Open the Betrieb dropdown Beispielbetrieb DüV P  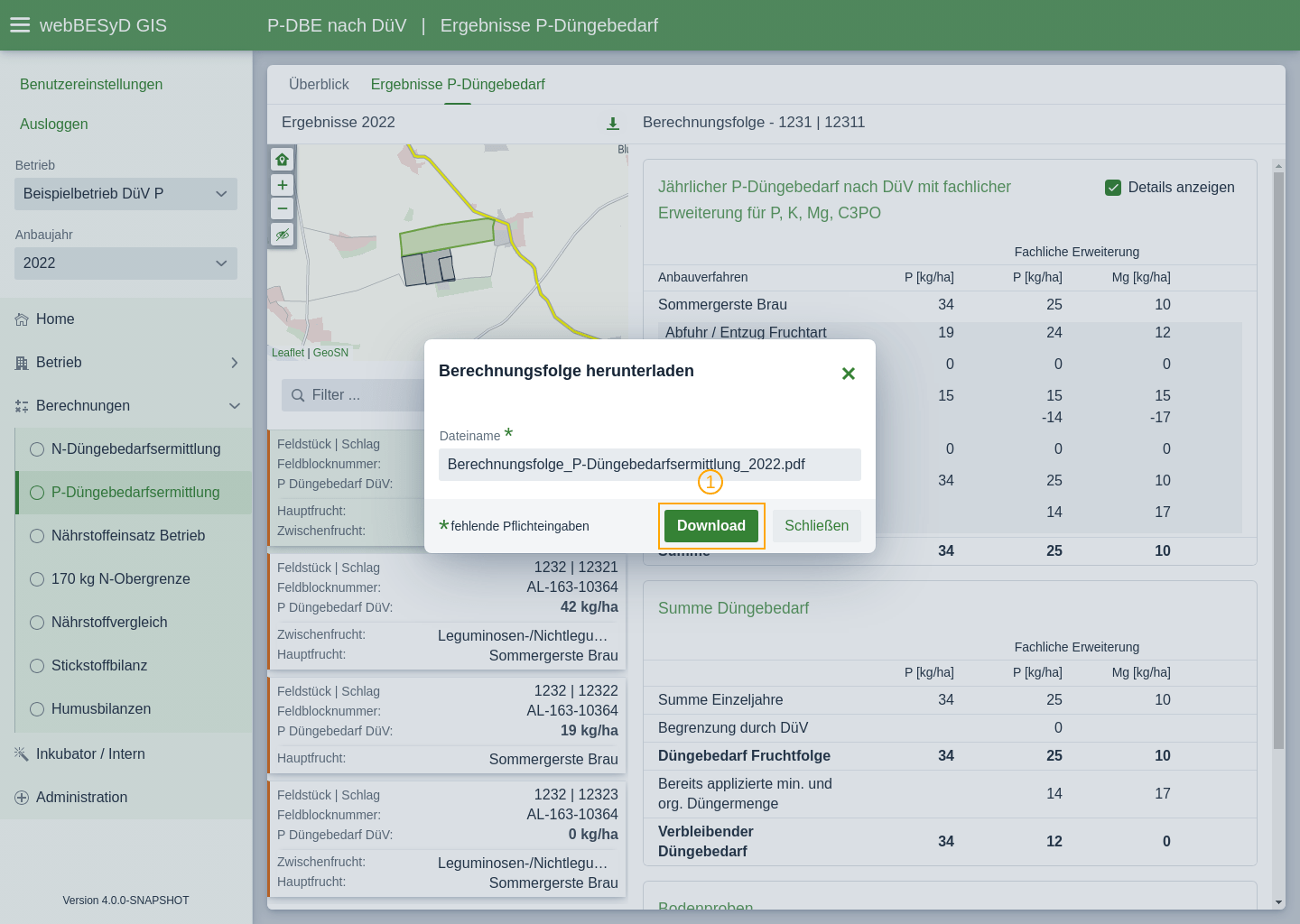125,194
